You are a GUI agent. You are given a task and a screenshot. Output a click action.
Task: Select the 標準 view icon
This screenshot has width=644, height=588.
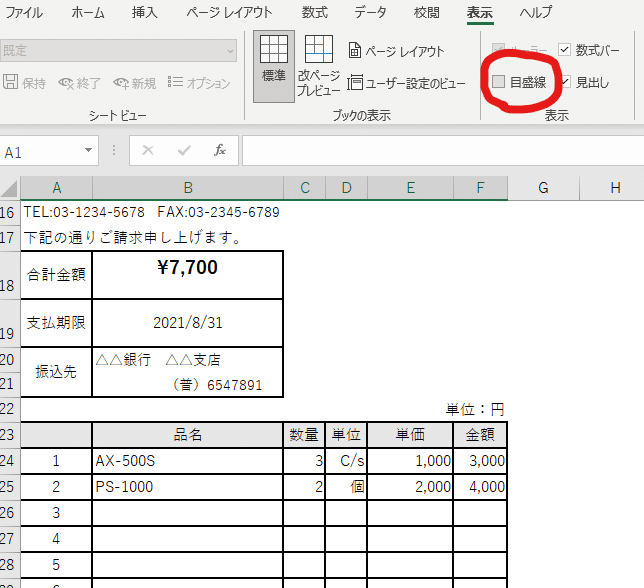274,66
